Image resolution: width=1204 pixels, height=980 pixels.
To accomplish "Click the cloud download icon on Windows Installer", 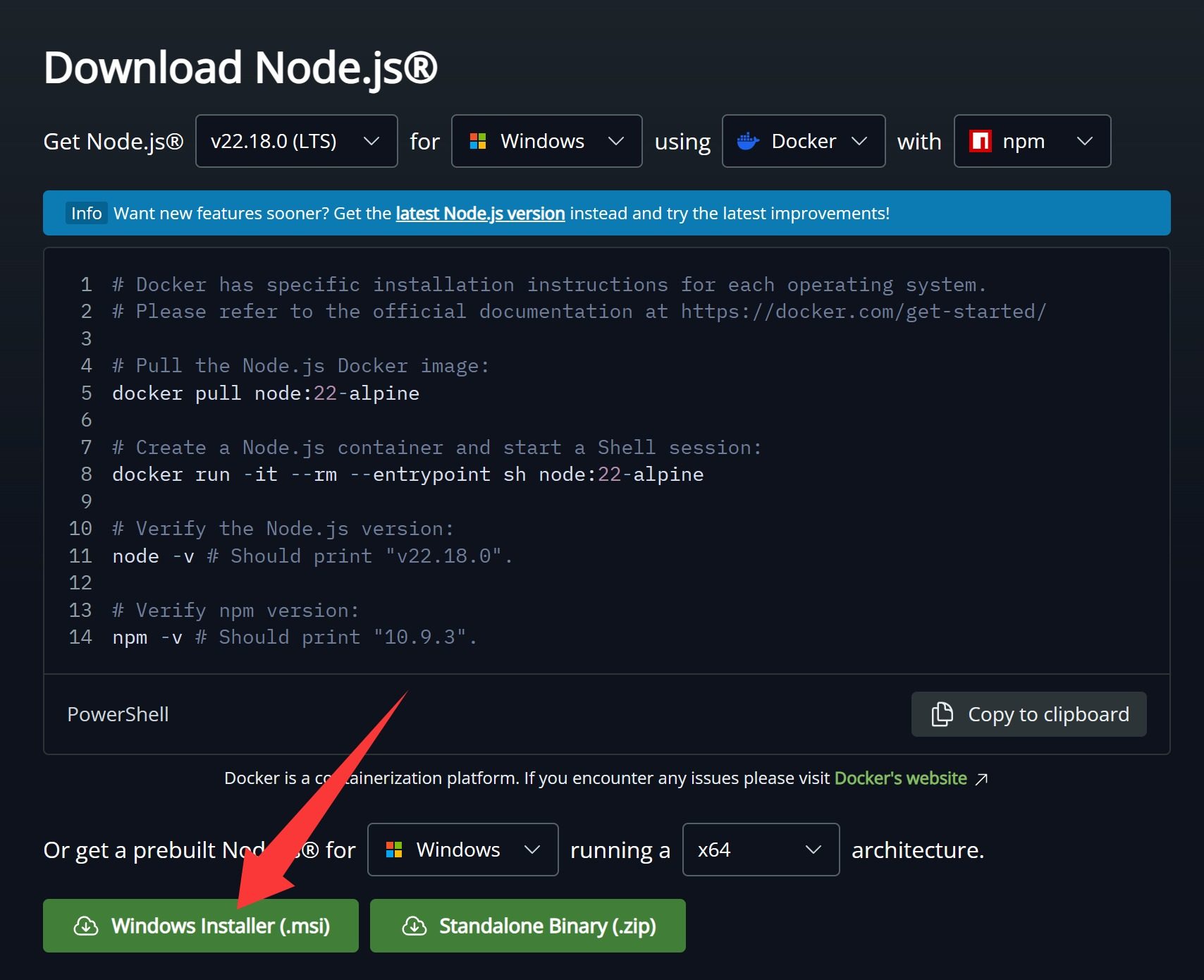I will click(x=86, y=926).
